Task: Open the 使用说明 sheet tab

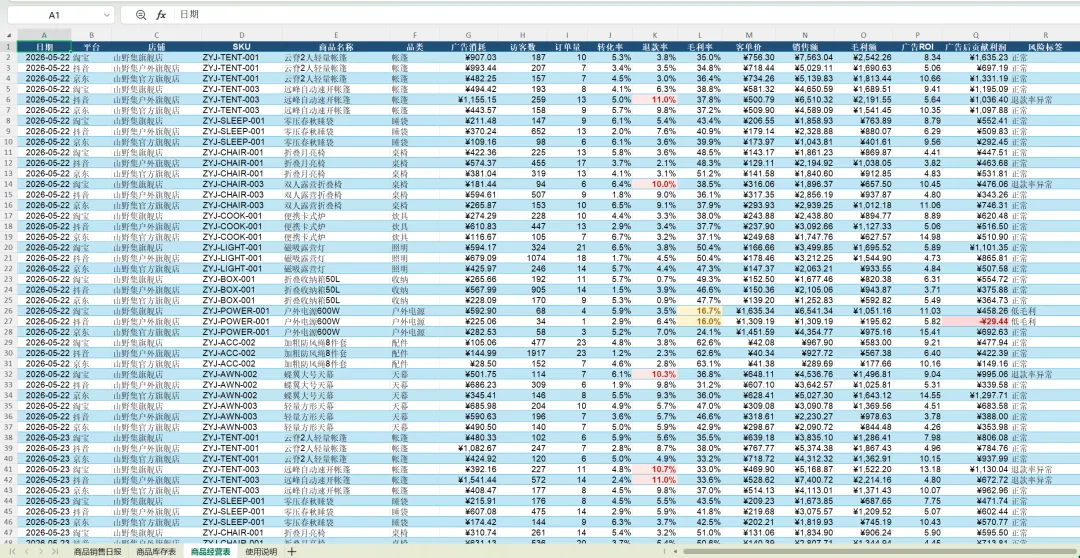Action: (x=262, y=552)
